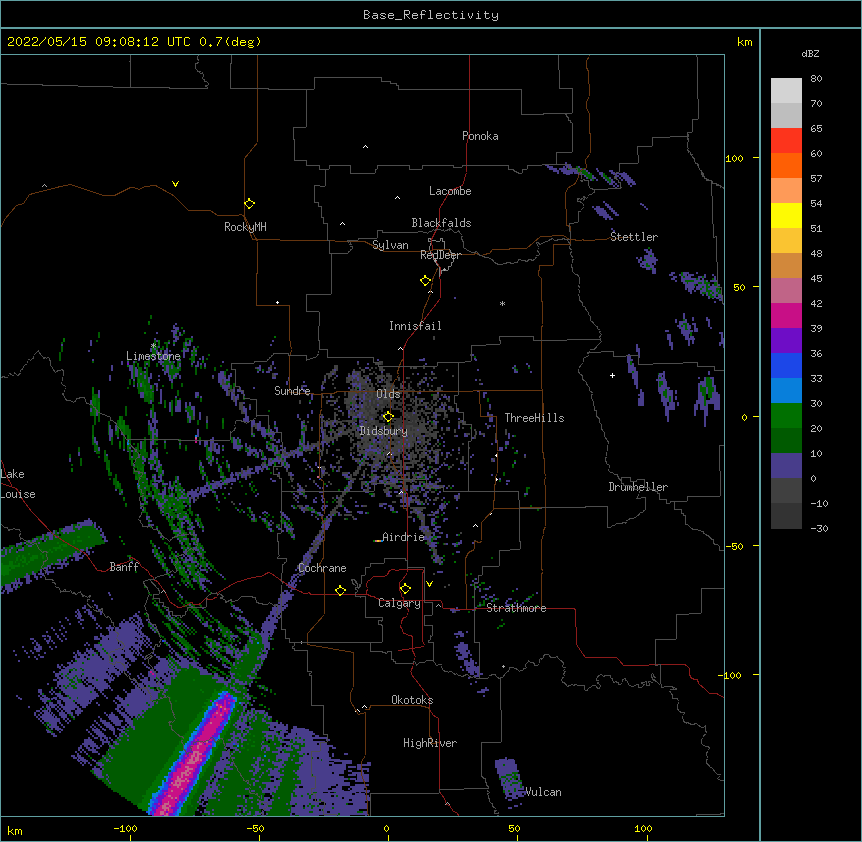Image resolution: width=862 pixels, height=842 pixels.
Task: Click the Innisfail town label
Action: click(x=415, y=326)
